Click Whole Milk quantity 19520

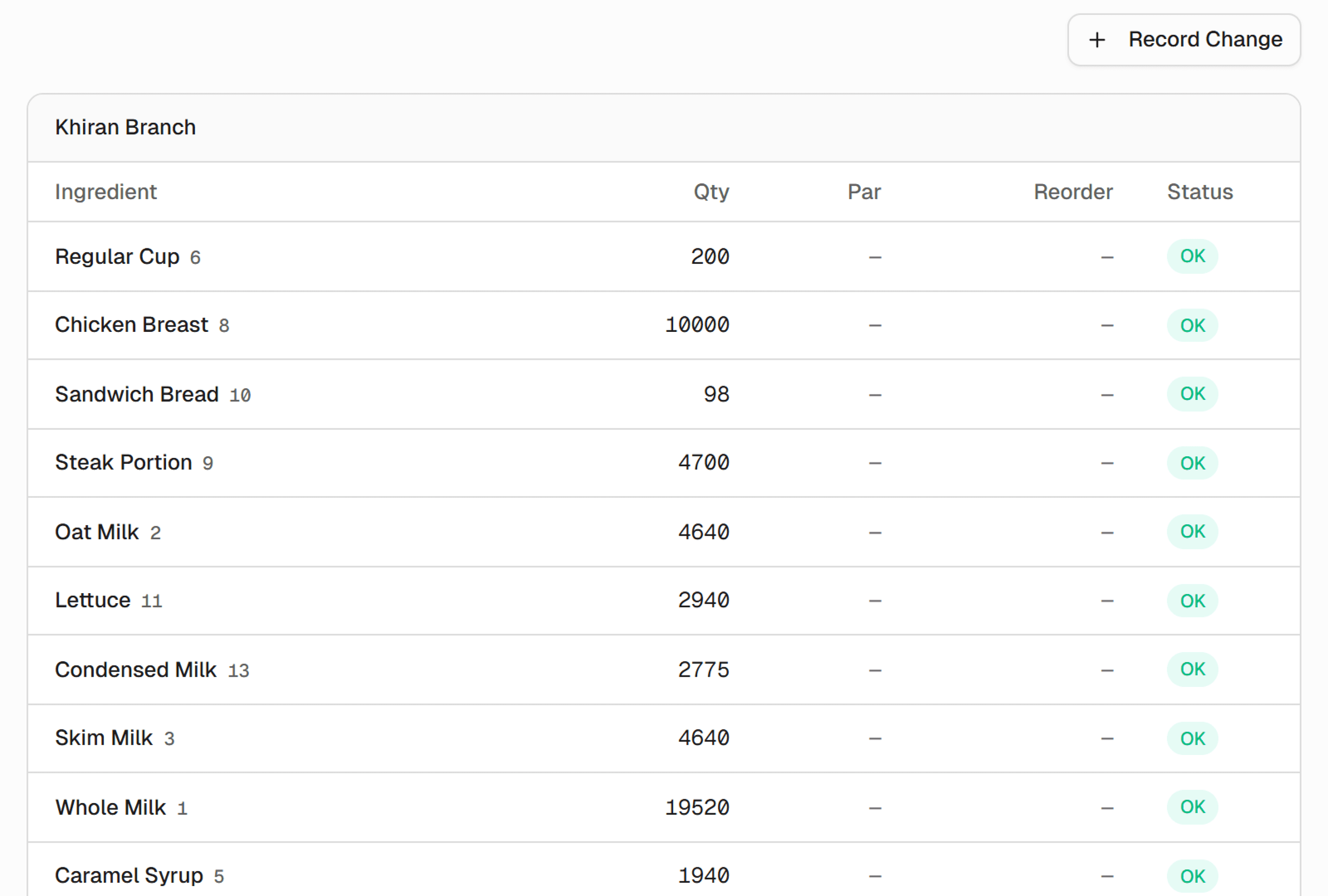[x=697, y=808]
